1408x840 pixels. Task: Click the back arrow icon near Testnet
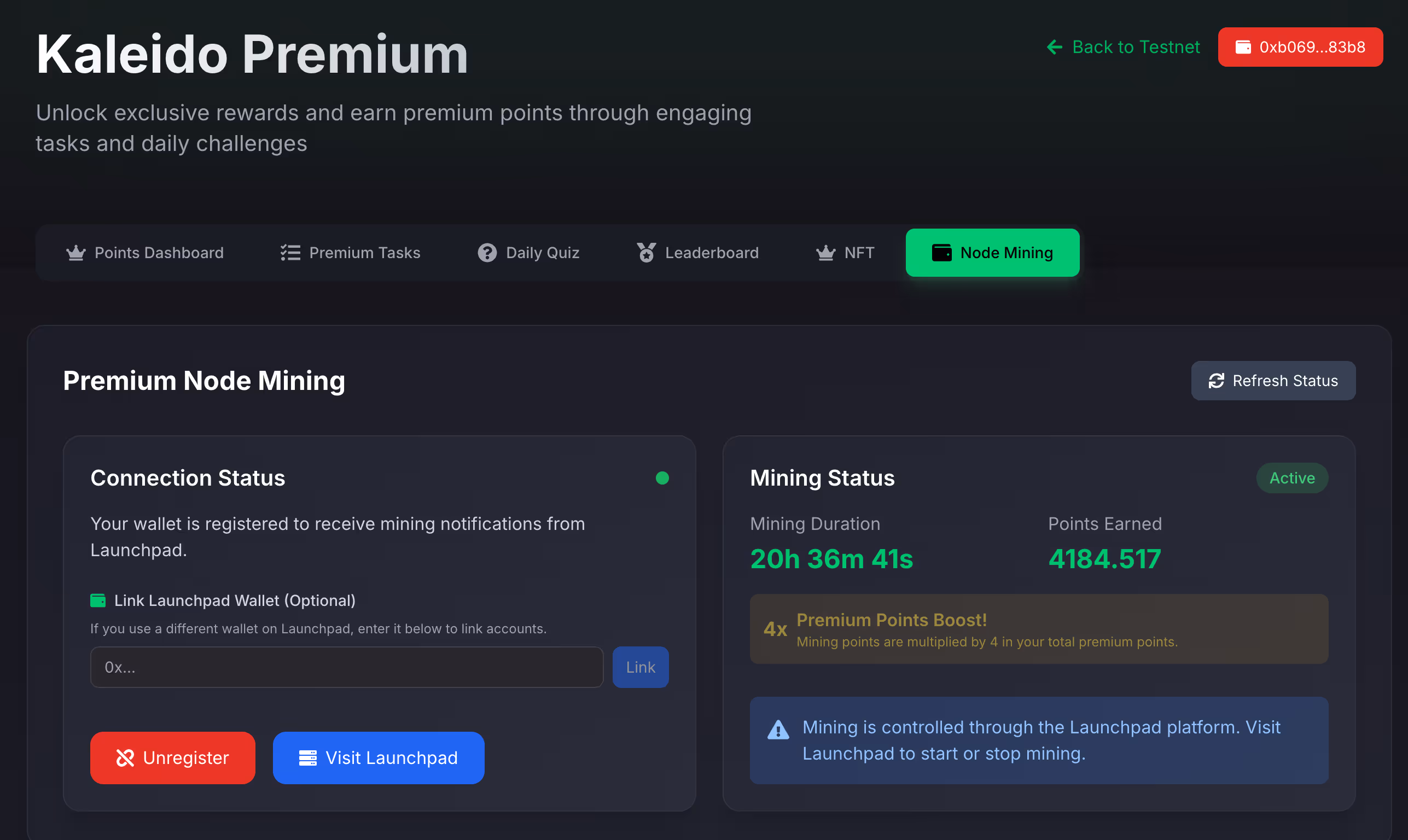click(x=1055, y=47)
